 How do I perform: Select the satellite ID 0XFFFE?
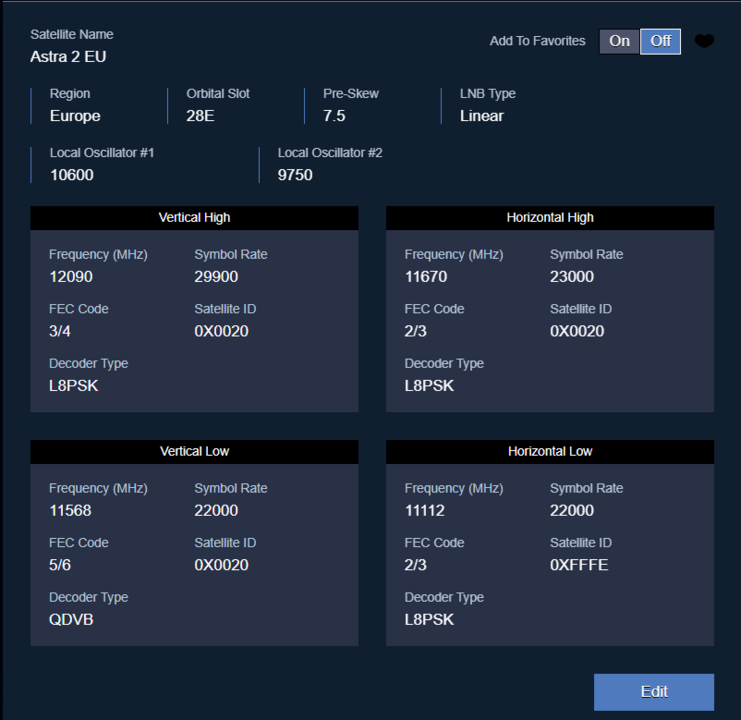click(x=579, y=565)
